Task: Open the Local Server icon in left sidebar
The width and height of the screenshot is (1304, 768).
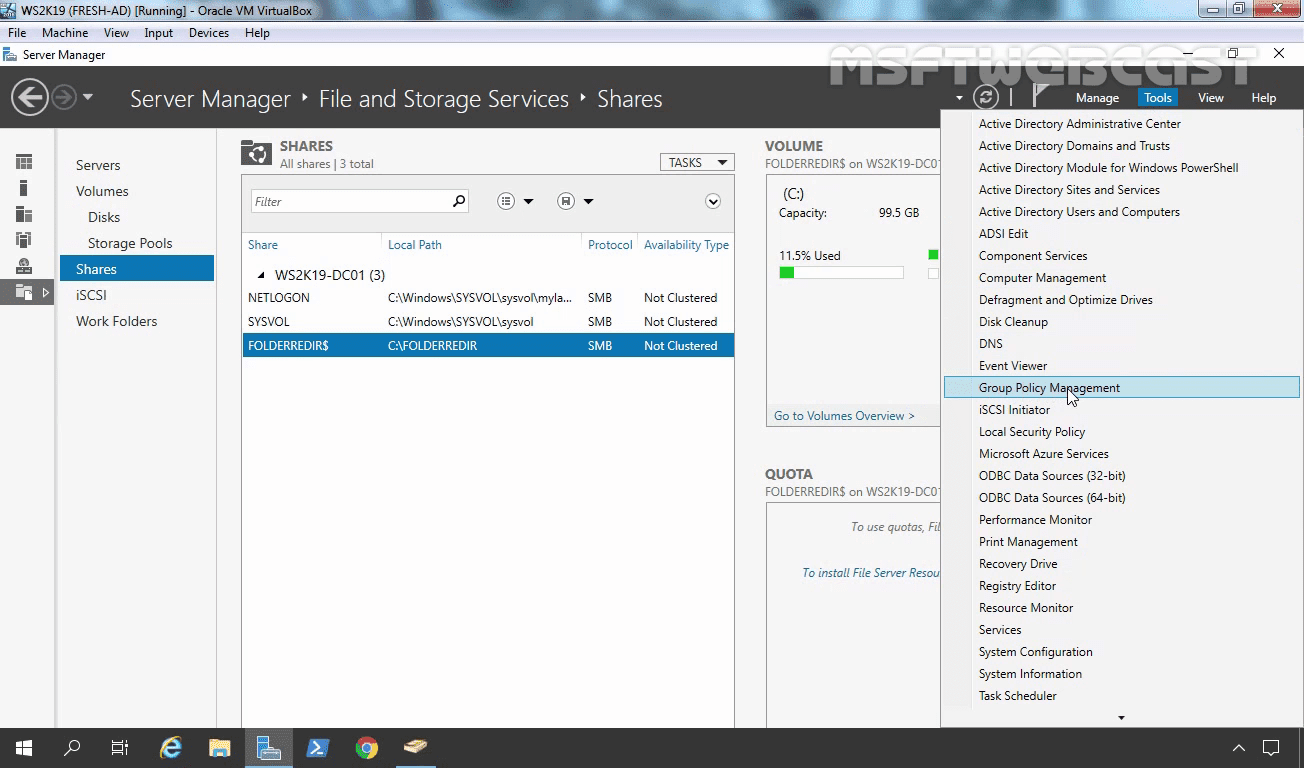Action: (24, 188)
